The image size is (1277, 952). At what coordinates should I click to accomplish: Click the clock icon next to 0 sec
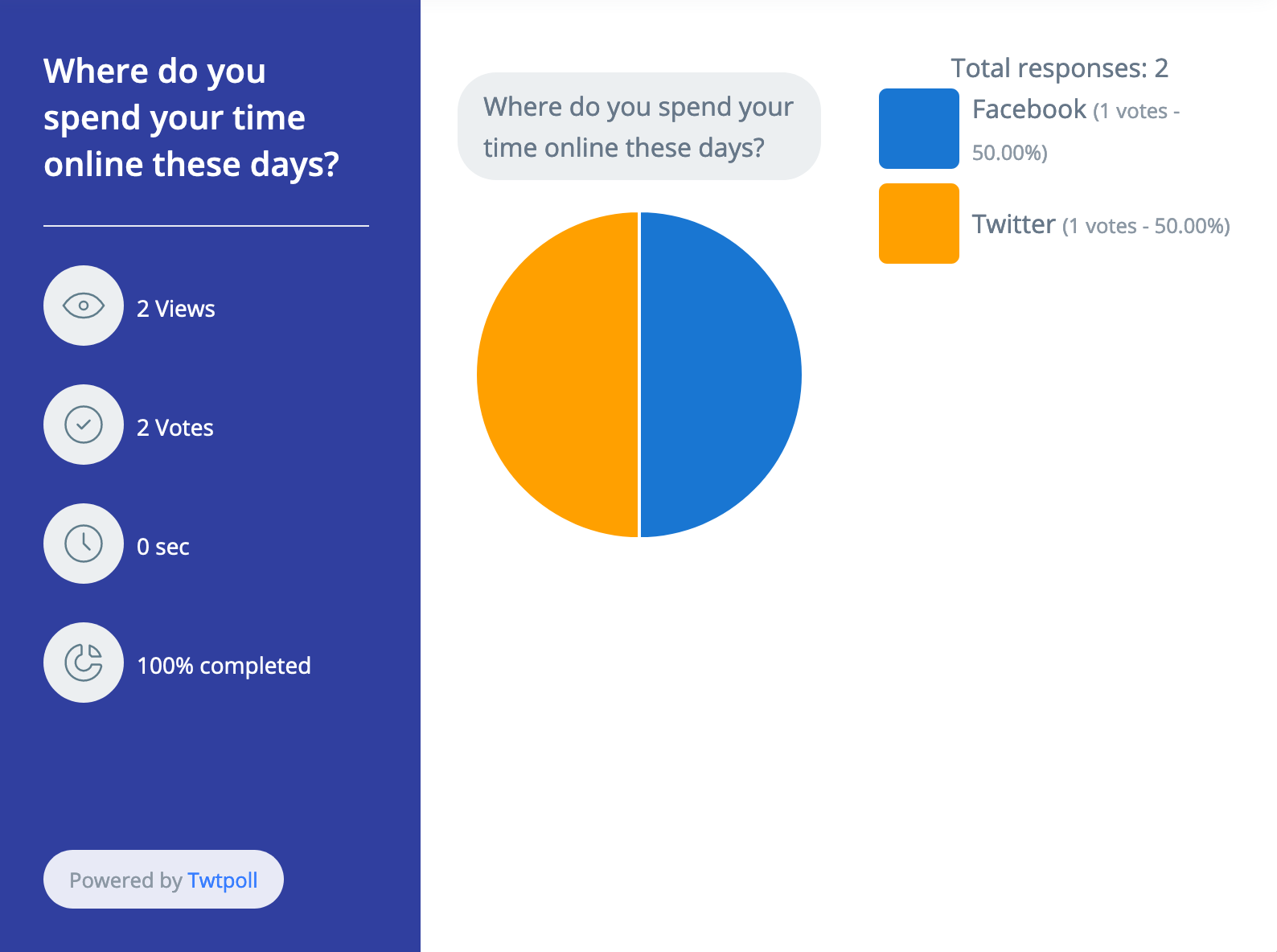[x=83, y=544]
